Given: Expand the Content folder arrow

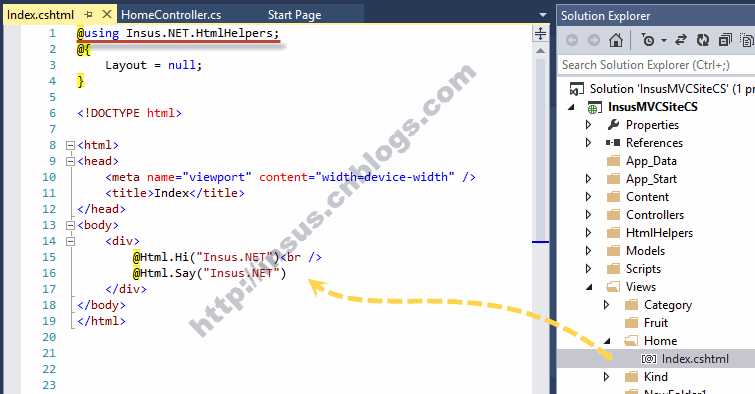Looking at the screenshot, I should pyautogui.click(x=588, y=197).
